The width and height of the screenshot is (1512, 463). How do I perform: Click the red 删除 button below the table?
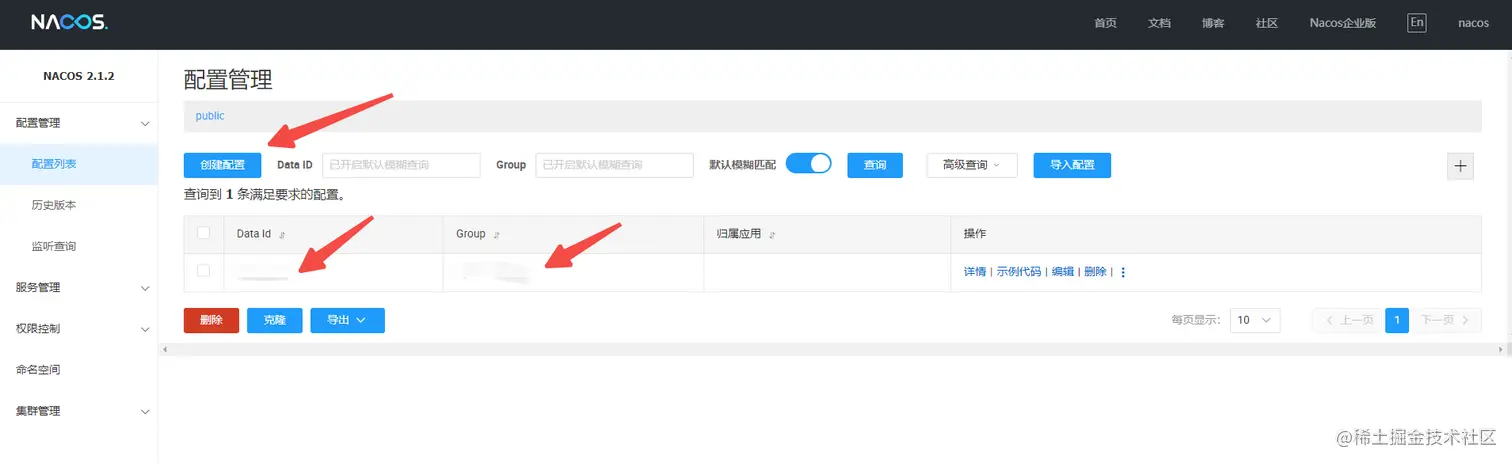[211, 320]
